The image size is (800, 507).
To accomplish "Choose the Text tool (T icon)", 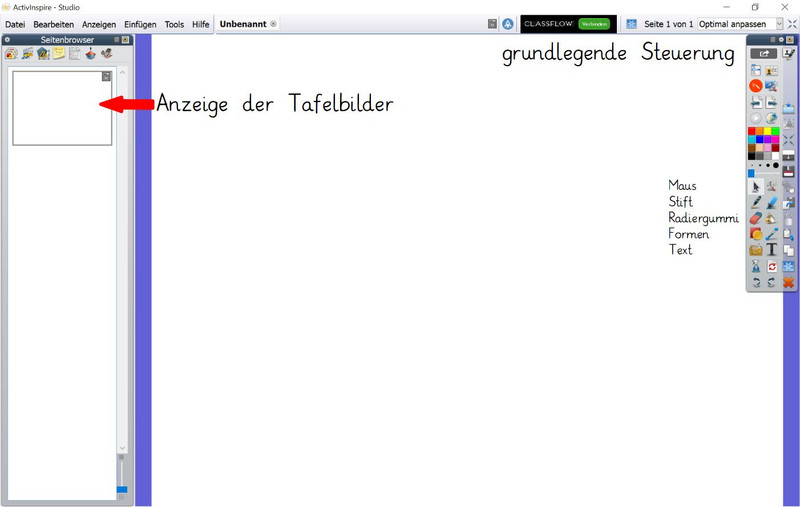I will click(x=772, y=249).
